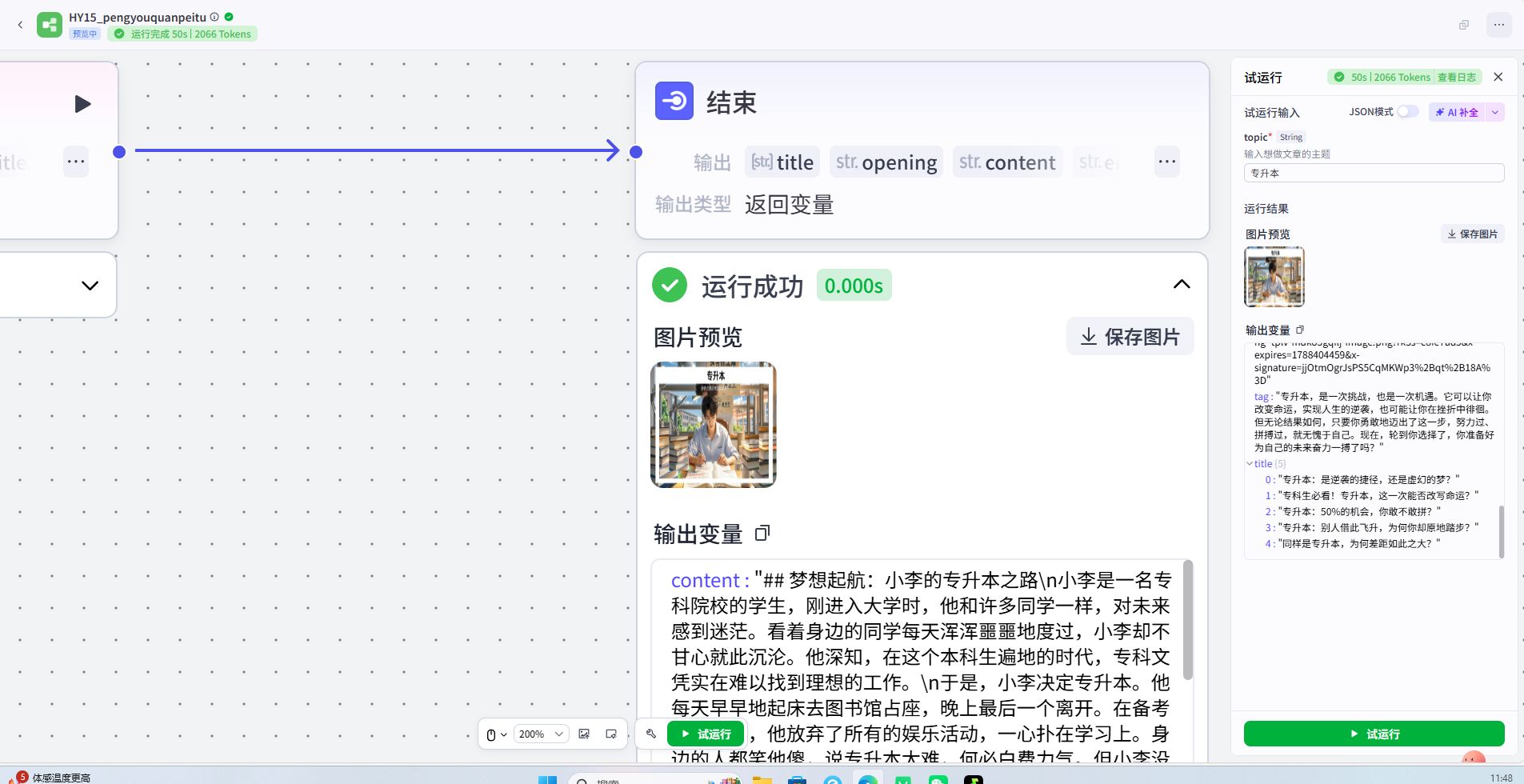1524x784 pixels.
Task: Click the 预览中 status label
Action: [x=84, y=34]
